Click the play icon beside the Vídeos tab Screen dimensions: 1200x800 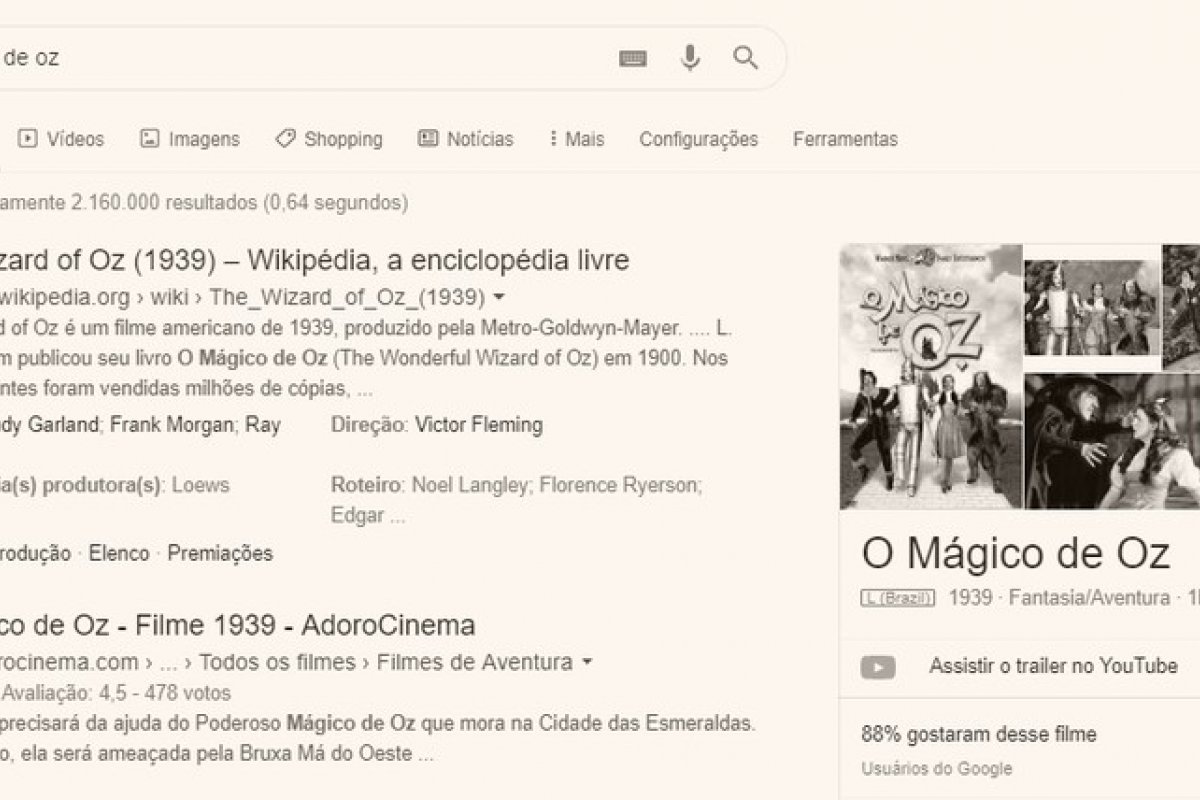[26, 139]
